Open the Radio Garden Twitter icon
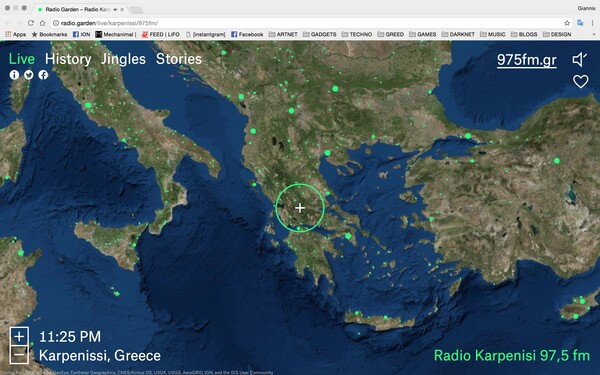This screenshot has width=600, height=375. click(x=29, y=75)
